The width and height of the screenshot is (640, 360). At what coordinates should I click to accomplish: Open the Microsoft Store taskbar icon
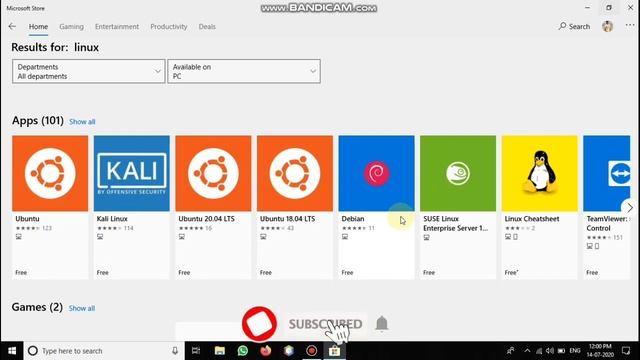click(334, 351)
